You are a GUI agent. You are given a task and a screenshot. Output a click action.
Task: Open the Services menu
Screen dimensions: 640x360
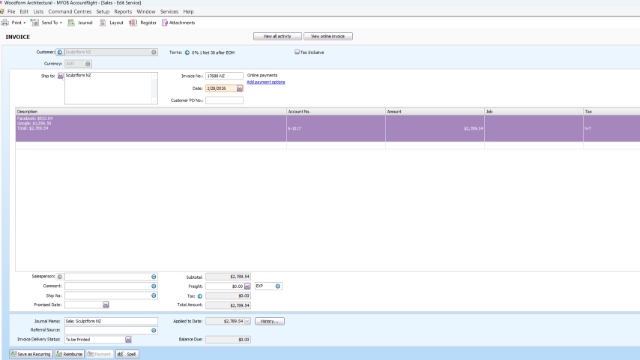[x=169, y=11]
